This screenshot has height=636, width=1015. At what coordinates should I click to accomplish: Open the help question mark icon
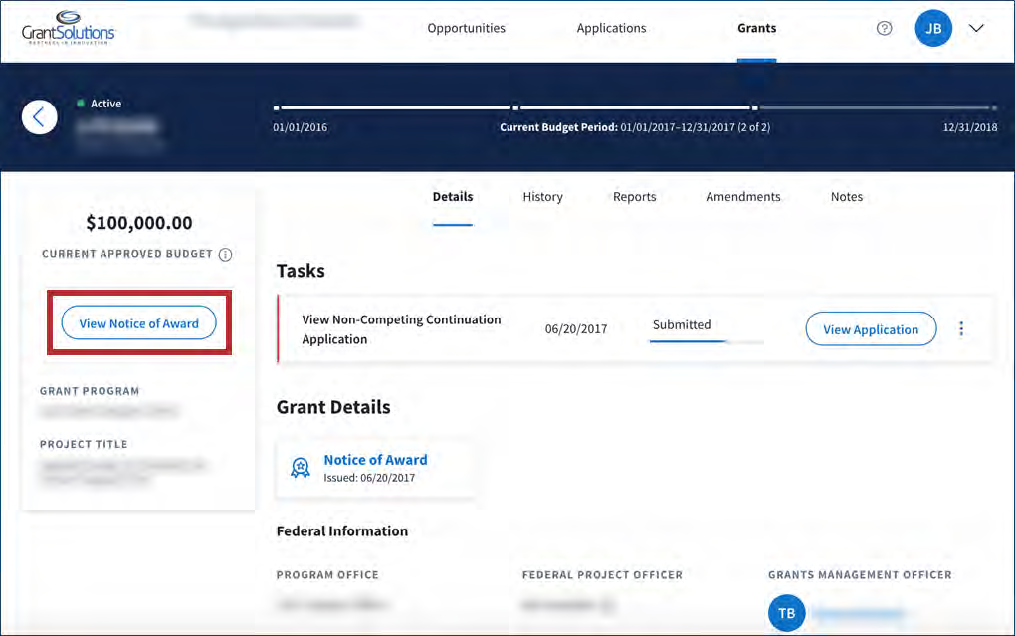[x=884, y=28]
